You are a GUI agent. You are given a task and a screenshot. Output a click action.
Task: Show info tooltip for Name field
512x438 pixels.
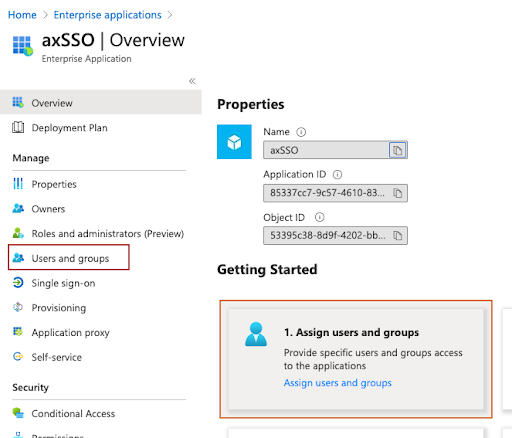click(x=301, y=132)
